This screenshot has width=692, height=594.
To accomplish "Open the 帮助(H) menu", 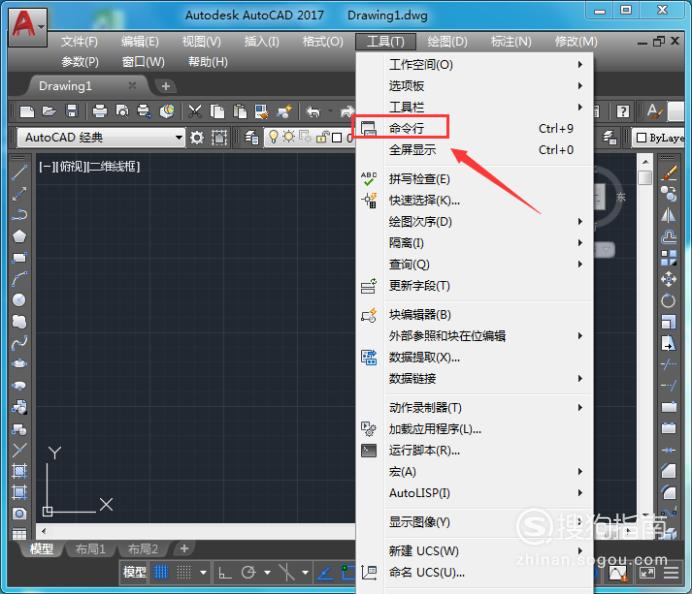I will [x=208, y=62].
